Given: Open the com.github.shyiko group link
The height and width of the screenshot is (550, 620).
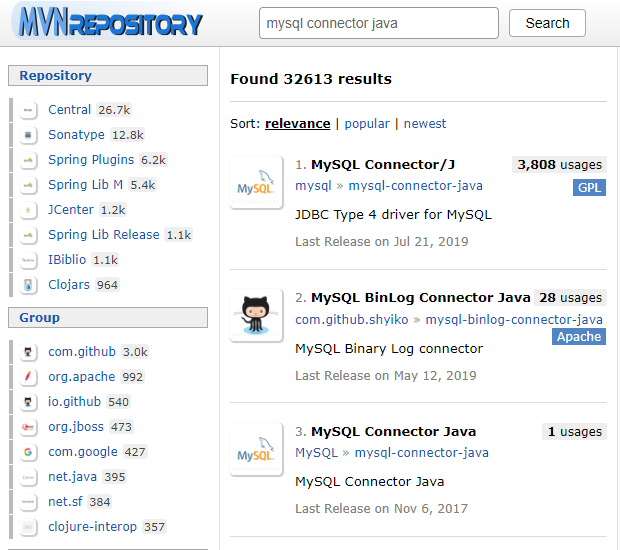Looking at the screenshot, I should click(352, 319).
